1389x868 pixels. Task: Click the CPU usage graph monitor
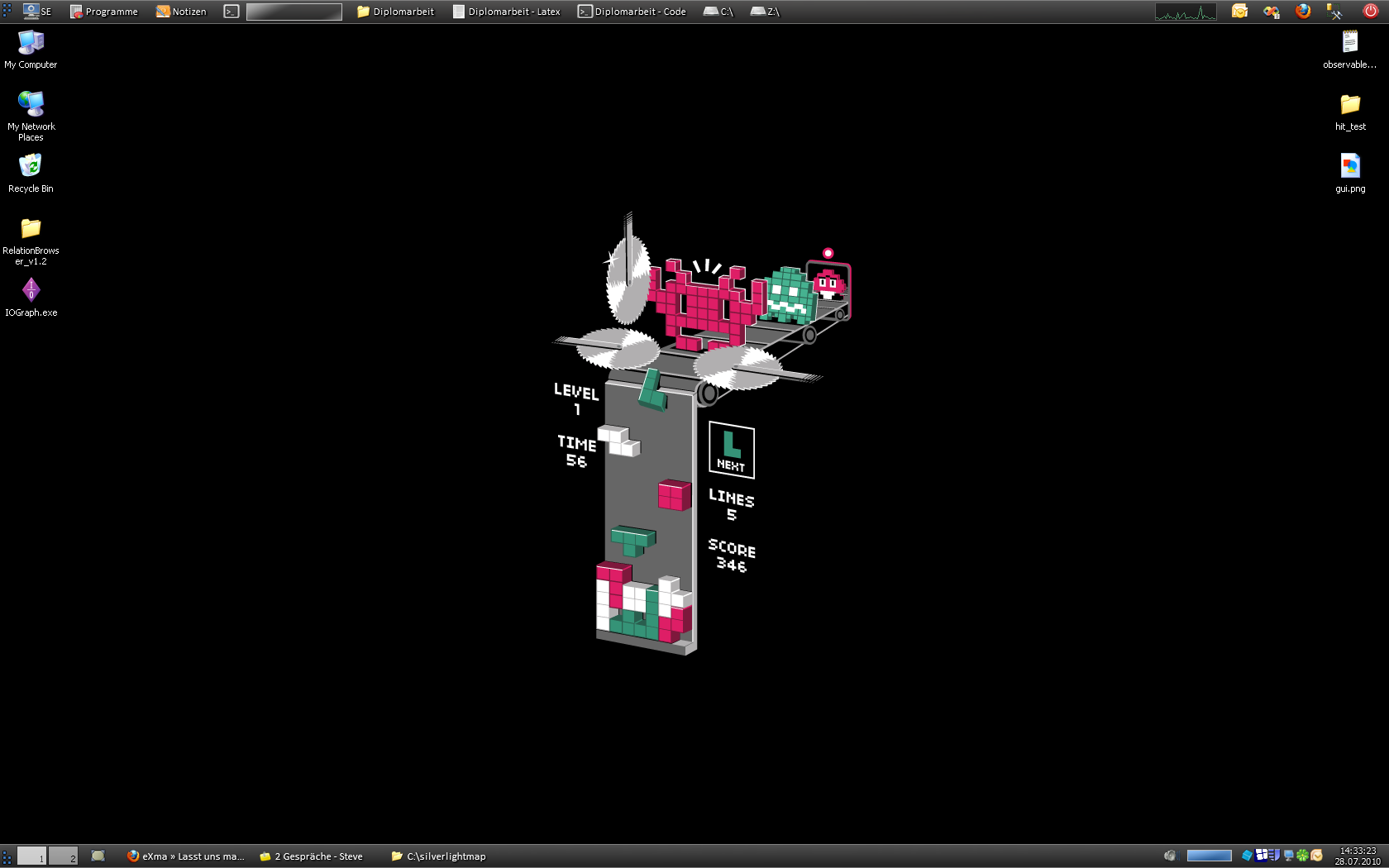click(x=1186, y=12)
